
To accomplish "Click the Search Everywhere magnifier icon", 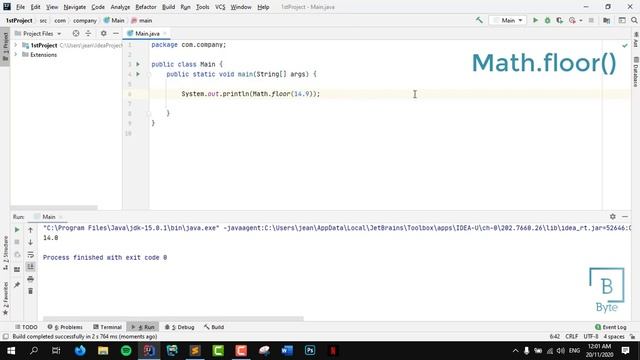I will pyautogui.click(x=634, y=20).
